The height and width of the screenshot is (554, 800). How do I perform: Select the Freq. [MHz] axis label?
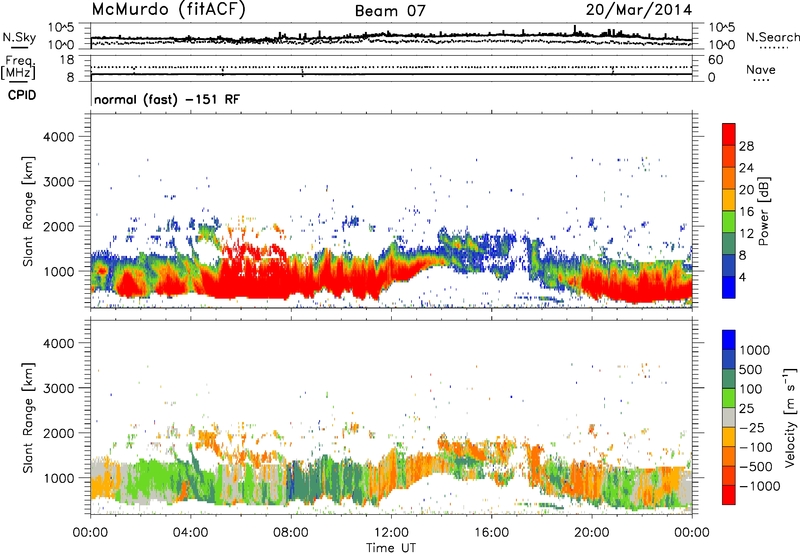coord(19,67)
